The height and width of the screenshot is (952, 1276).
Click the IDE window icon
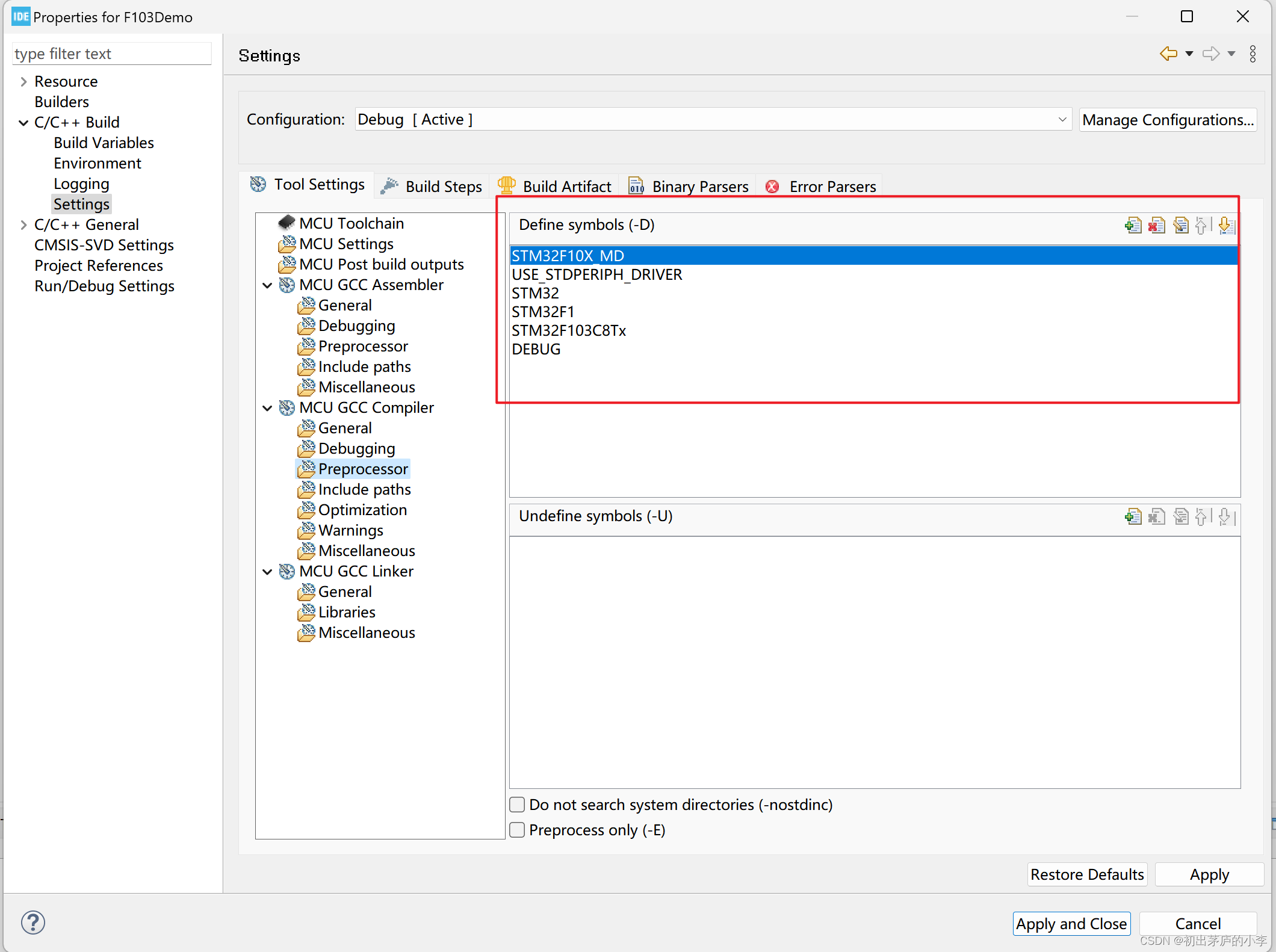pos(20,16)
